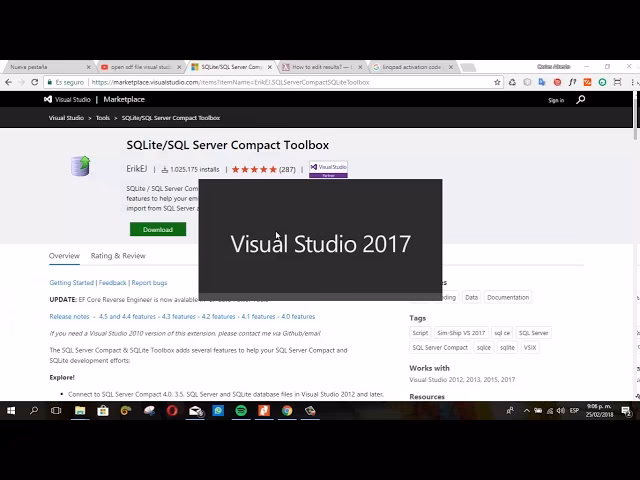The width and height of the screenshot is (640, 480).
Task: Open the Mail app on the taskbar
Action: coord(196,411)
